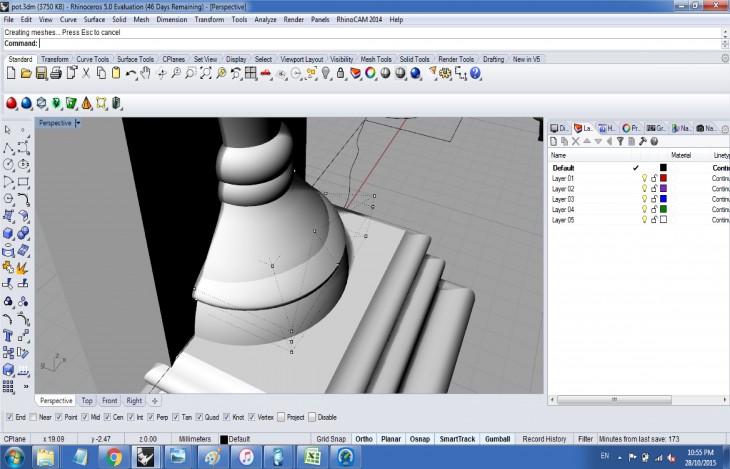Click the Save file icon in Standard toolbar

tap(41, 73)
